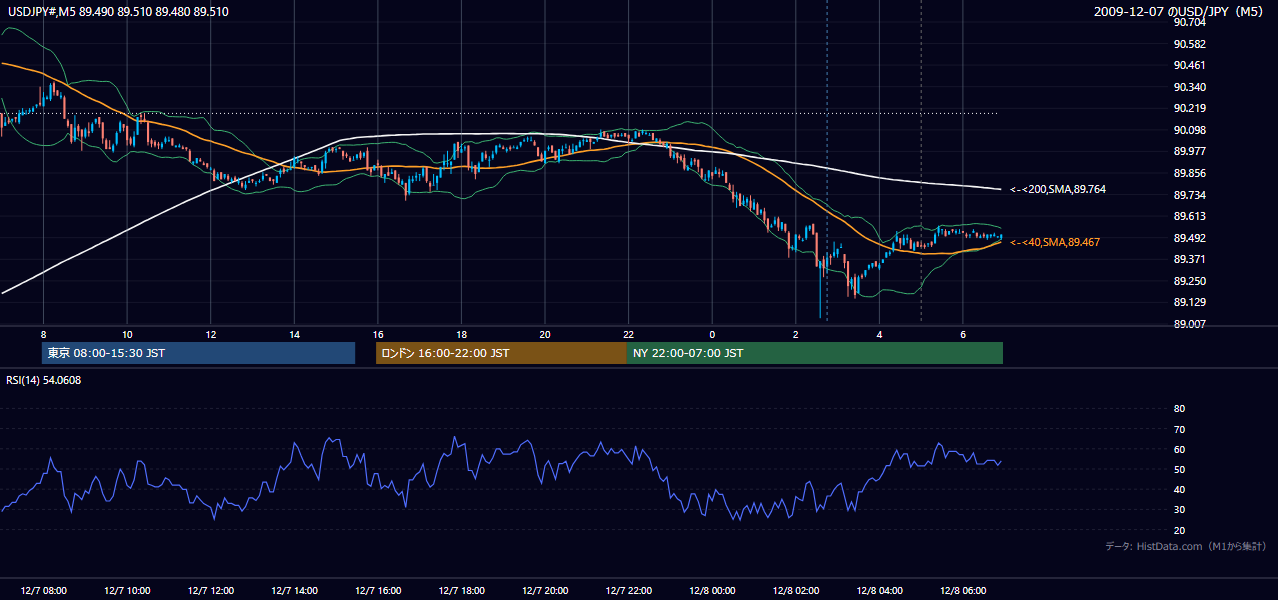Click price level 89.734 on the axis

(x=1189, y=195)
